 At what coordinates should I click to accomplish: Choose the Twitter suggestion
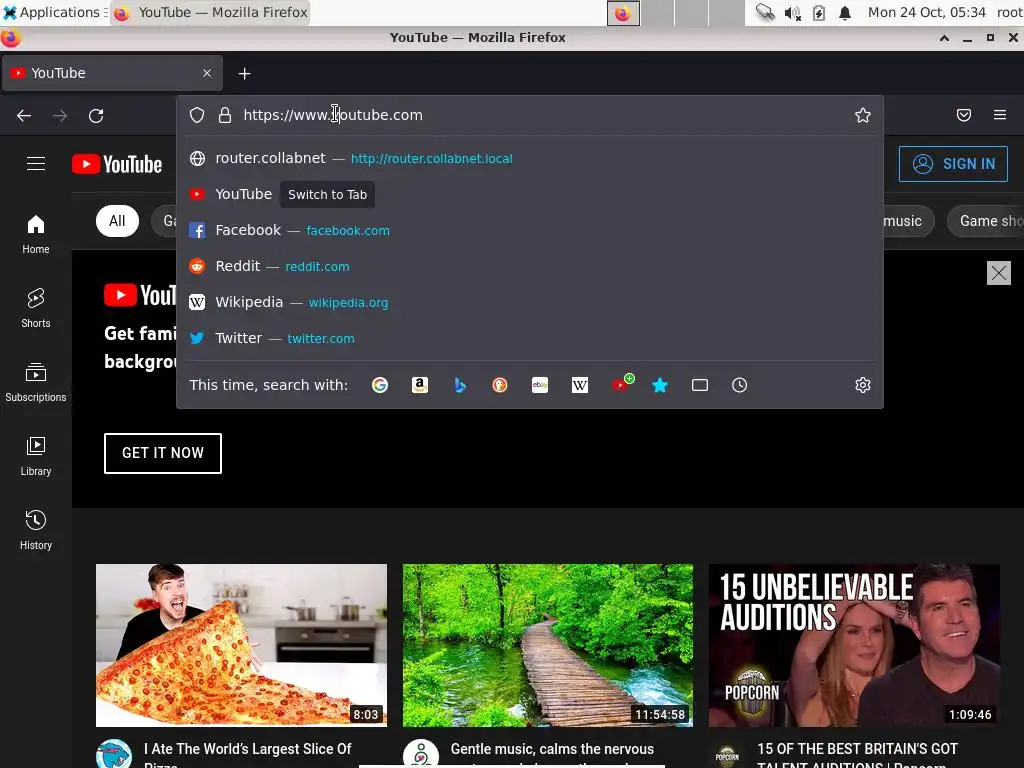pyautogui.click(x=530, y=338)
